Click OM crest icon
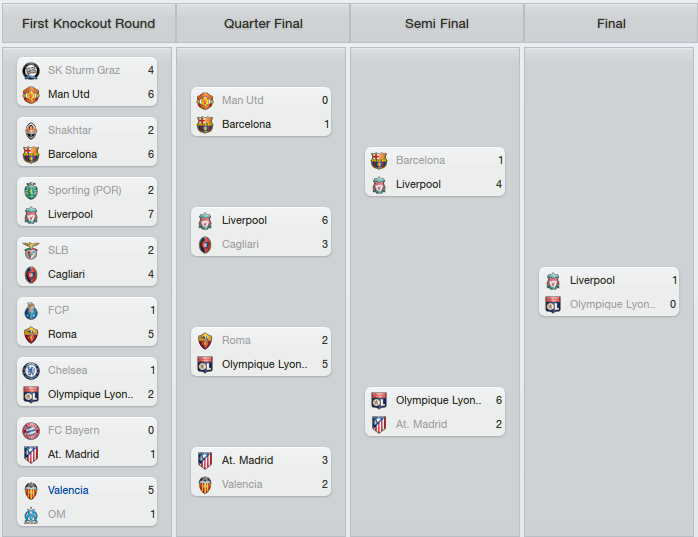 point(31,515)
